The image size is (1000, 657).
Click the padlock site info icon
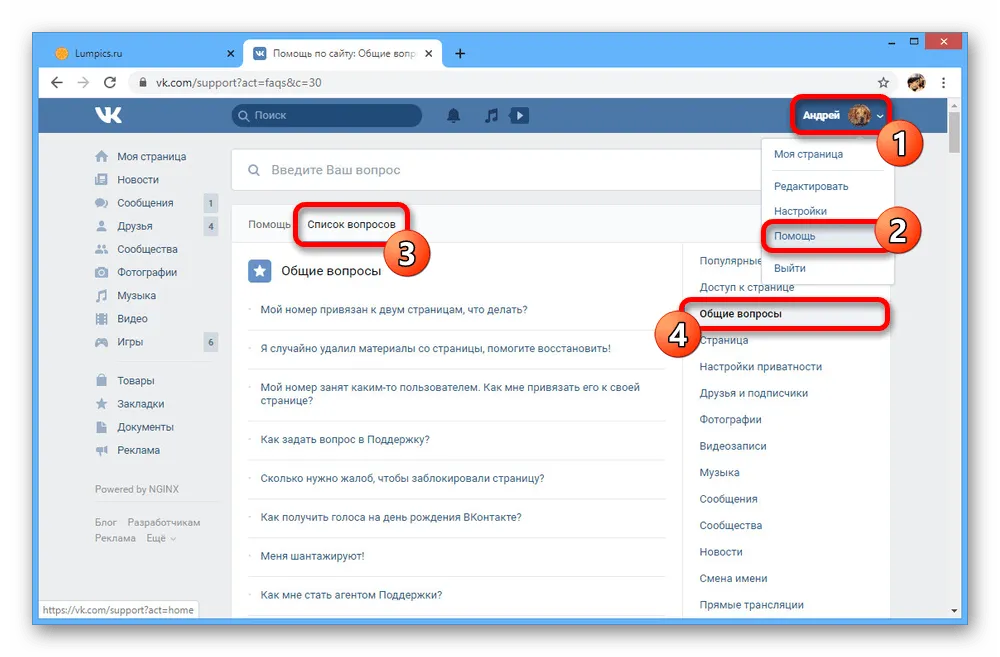[x=143, y=82]
